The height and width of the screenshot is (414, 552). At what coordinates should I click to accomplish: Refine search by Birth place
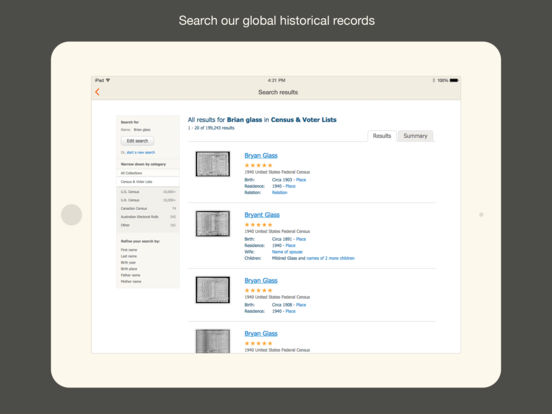coord(129,269)
